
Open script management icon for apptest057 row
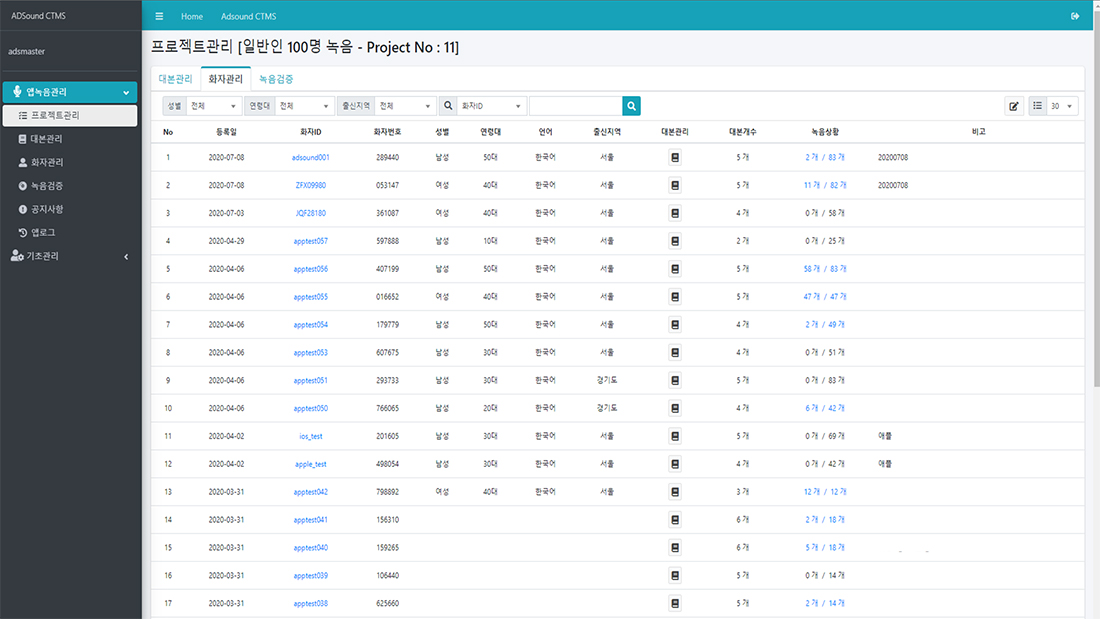pos(675,241)
